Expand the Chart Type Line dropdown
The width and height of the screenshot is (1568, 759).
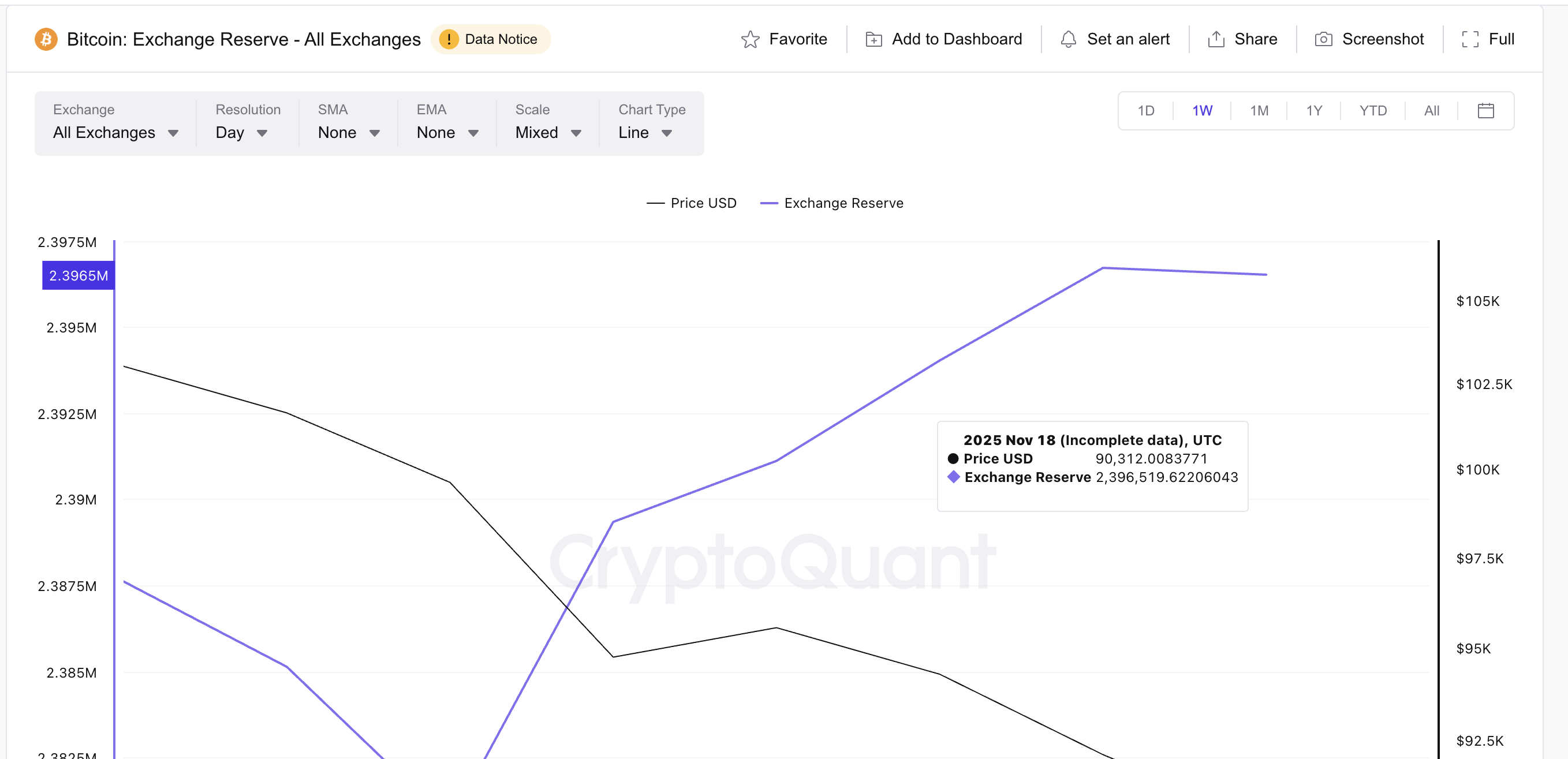(645, 133)
